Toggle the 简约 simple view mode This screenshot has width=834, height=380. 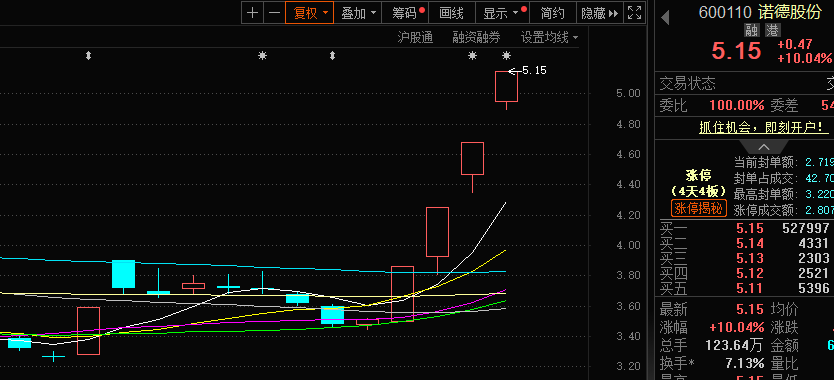tap(552, 13)
